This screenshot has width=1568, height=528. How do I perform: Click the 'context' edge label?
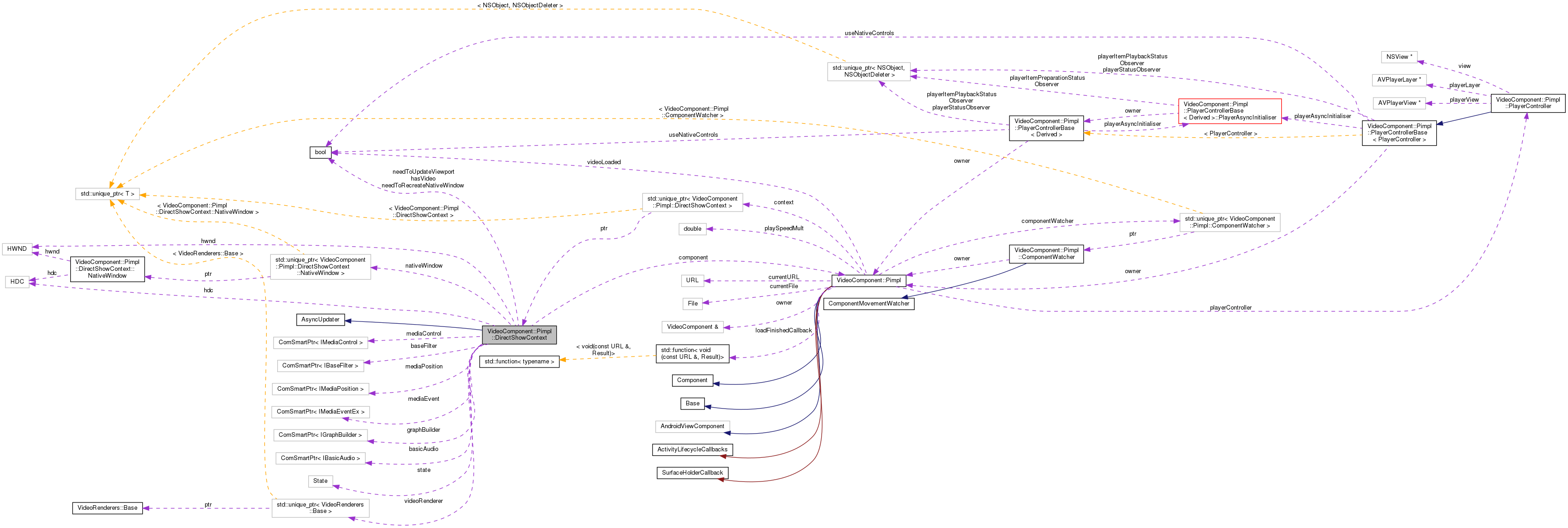(784, 202)
